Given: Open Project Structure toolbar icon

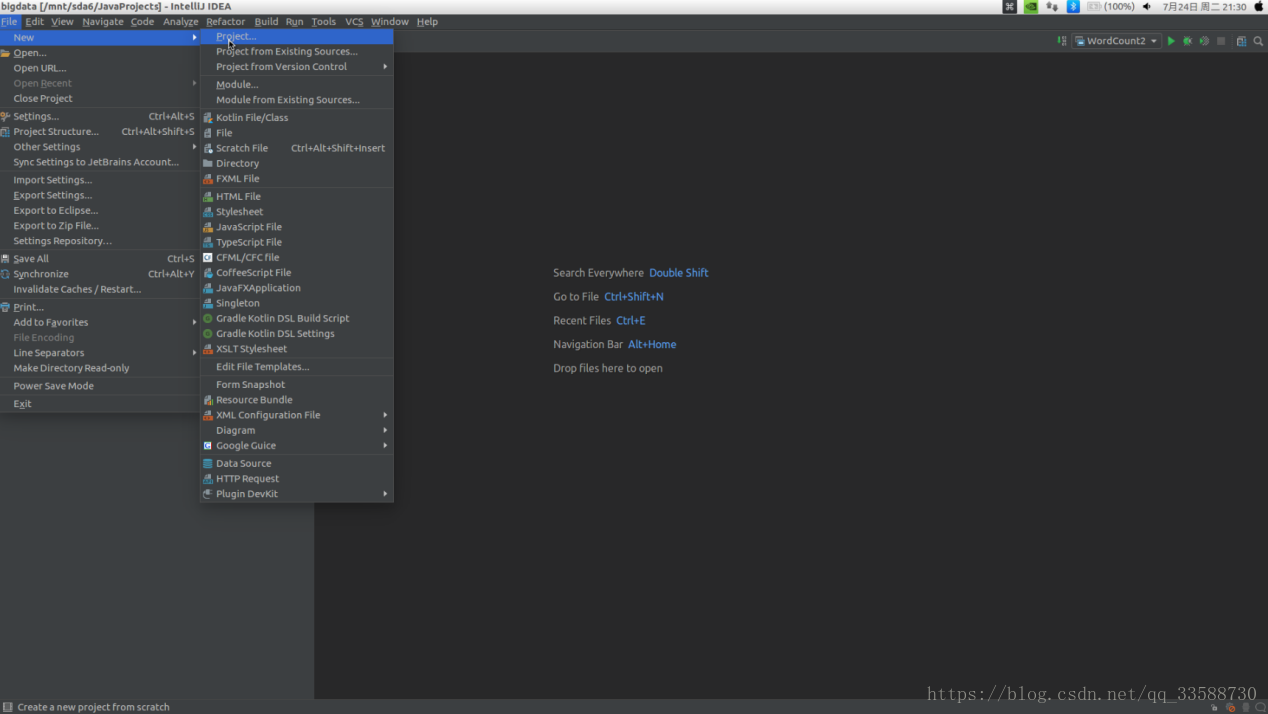Looking at the screenshot, I should pyautogui.click(x=1241, y=41).
